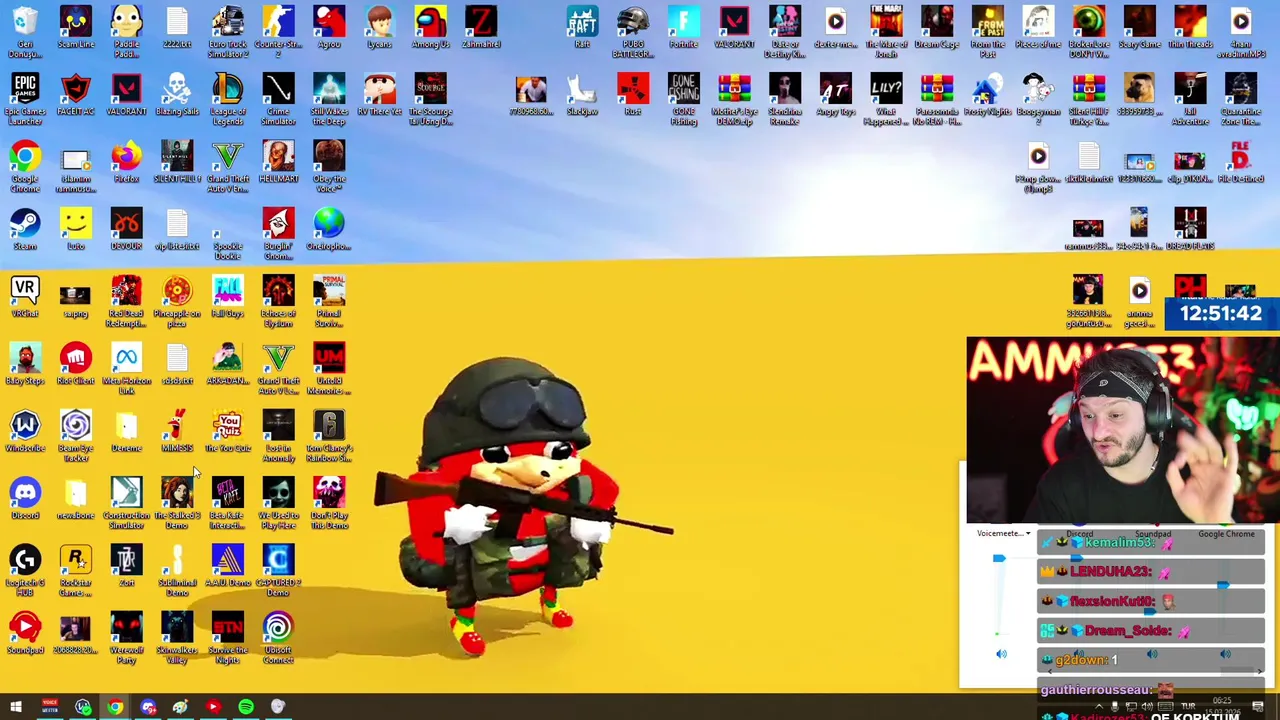The width and height of the screenshot is (1280, 720).
Task: Open the Oneirophobia globe icon
Action: click(x=329, y=229)
